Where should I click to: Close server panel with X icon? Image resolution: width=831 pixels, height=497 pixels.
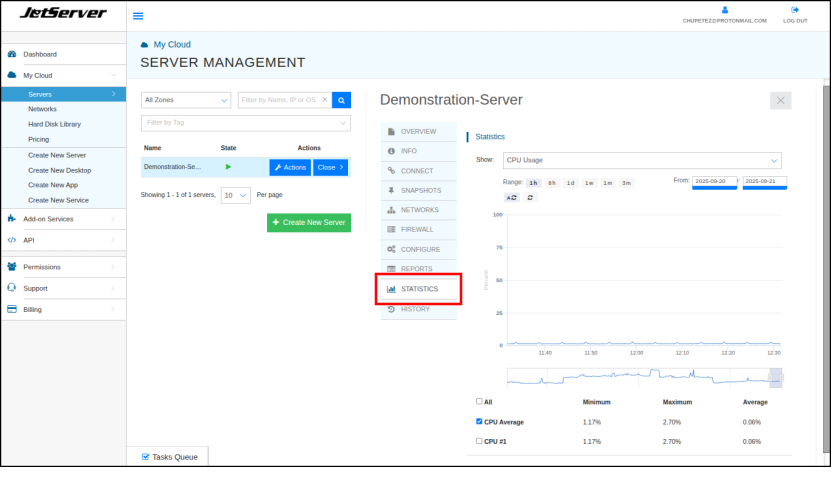781,100
